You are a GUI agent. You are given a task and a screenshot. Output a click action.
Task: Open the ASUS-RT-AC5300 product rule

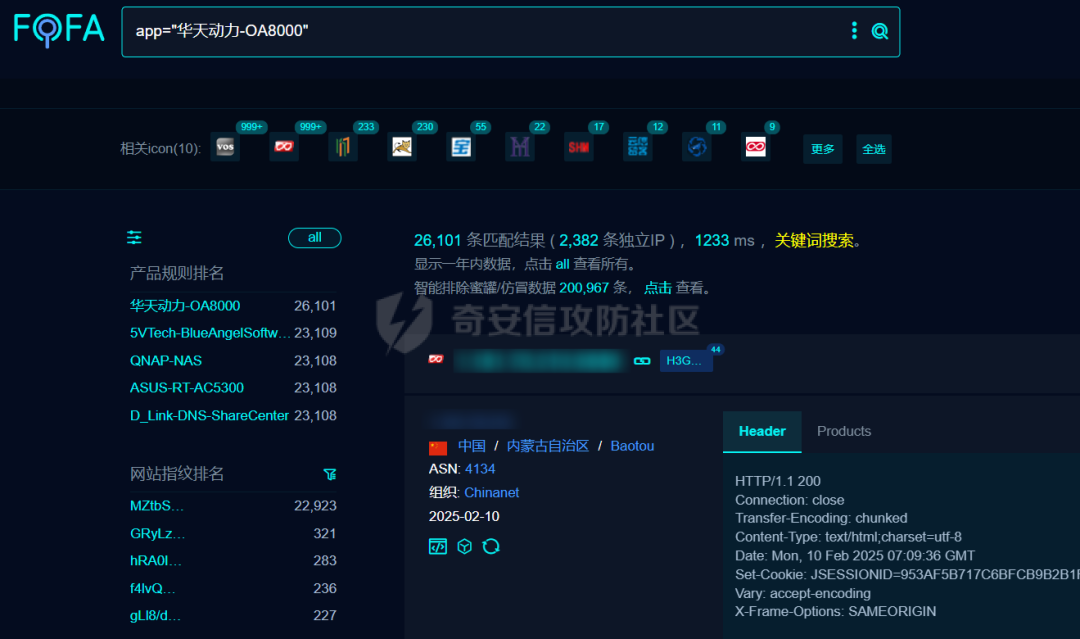(187, 388)
